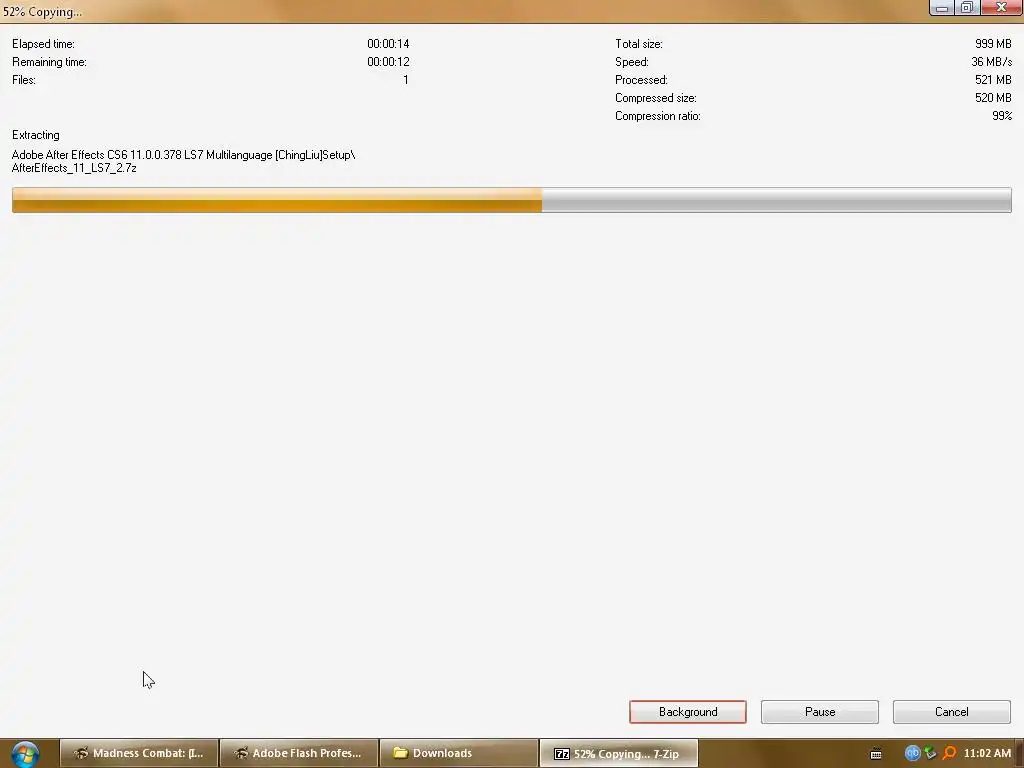Click the Remaining time value 00:00:12
The width and height of the screenshot is (1024, 768).
[388, 62]
